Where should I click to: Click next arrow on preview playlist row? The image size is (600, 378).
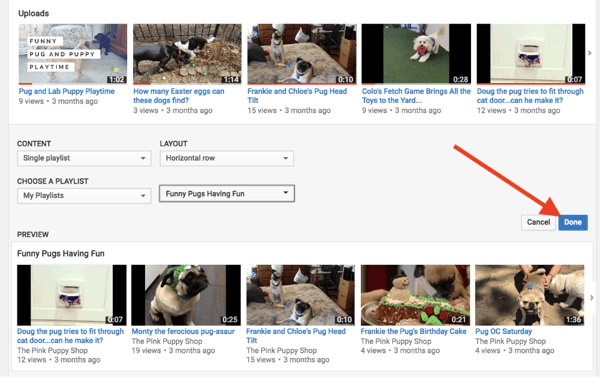(x=592, y=297)
